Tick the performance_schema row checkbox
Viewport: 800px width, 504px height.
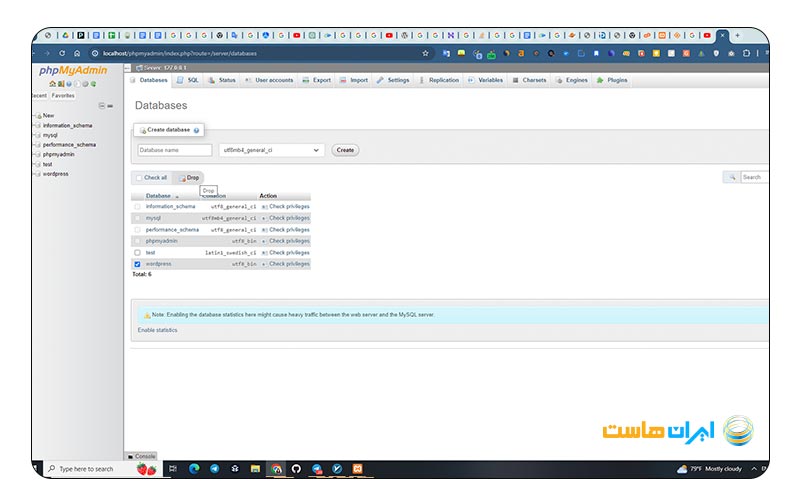coord(137,230)
